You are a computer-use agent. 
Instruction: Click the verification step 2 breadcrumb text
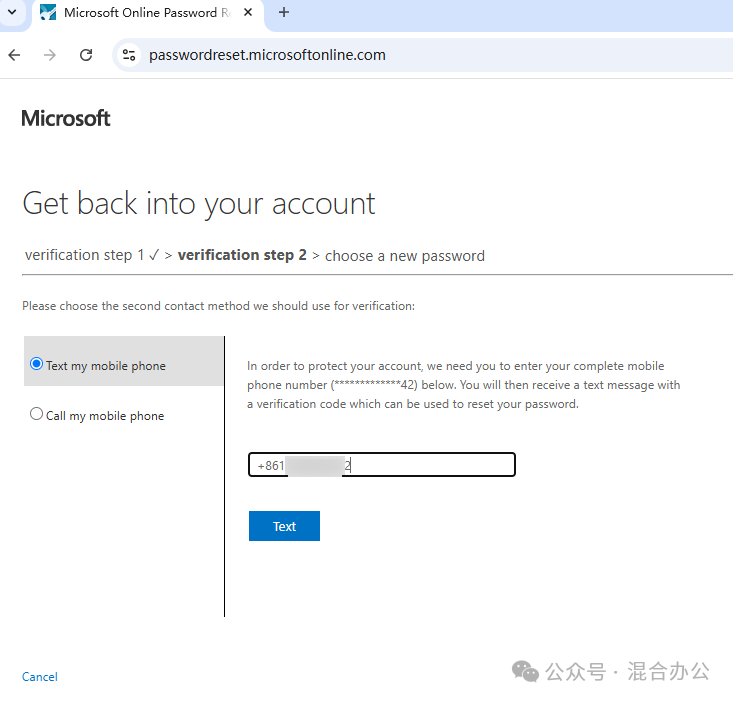click(242, 255)
